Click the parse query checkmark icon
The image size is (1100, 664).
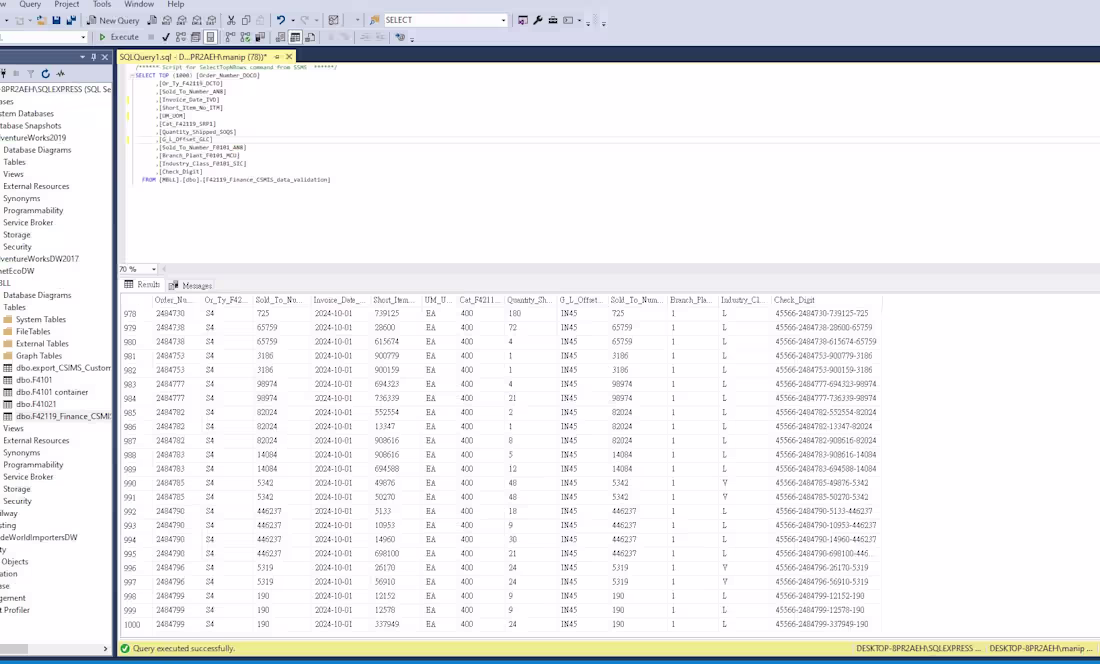click(166, 37)
